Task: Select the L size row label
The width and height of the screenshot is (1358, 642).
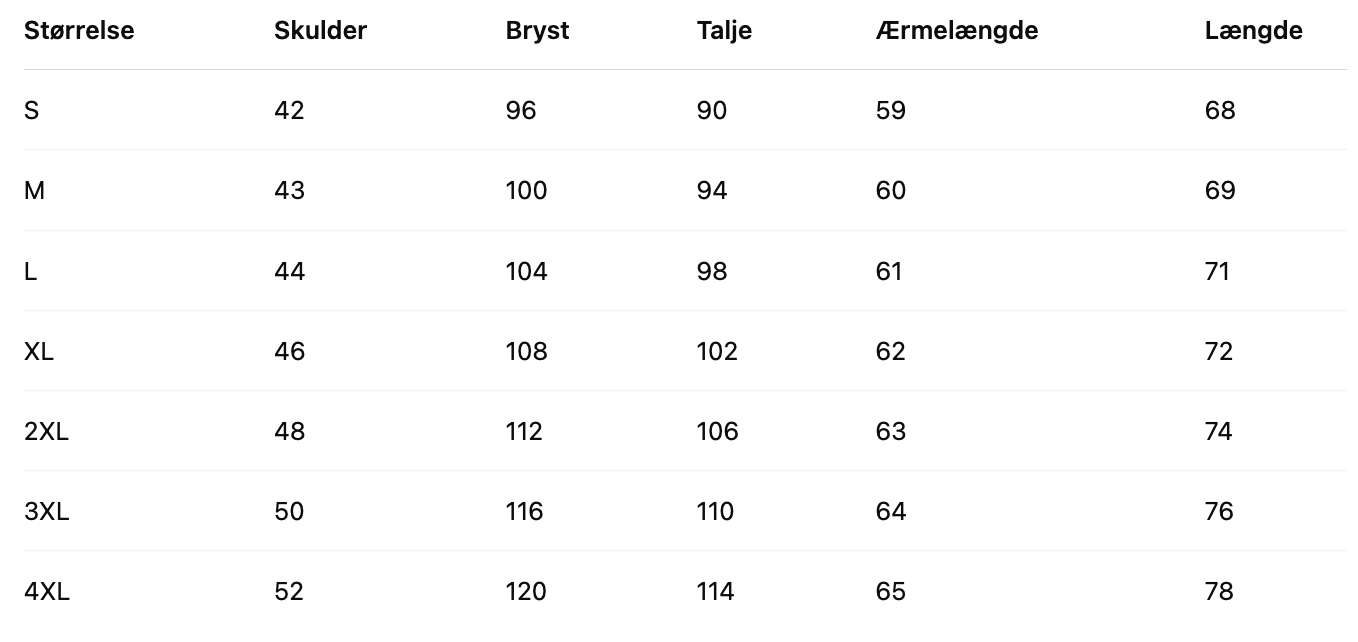Action: coord(31,271)
